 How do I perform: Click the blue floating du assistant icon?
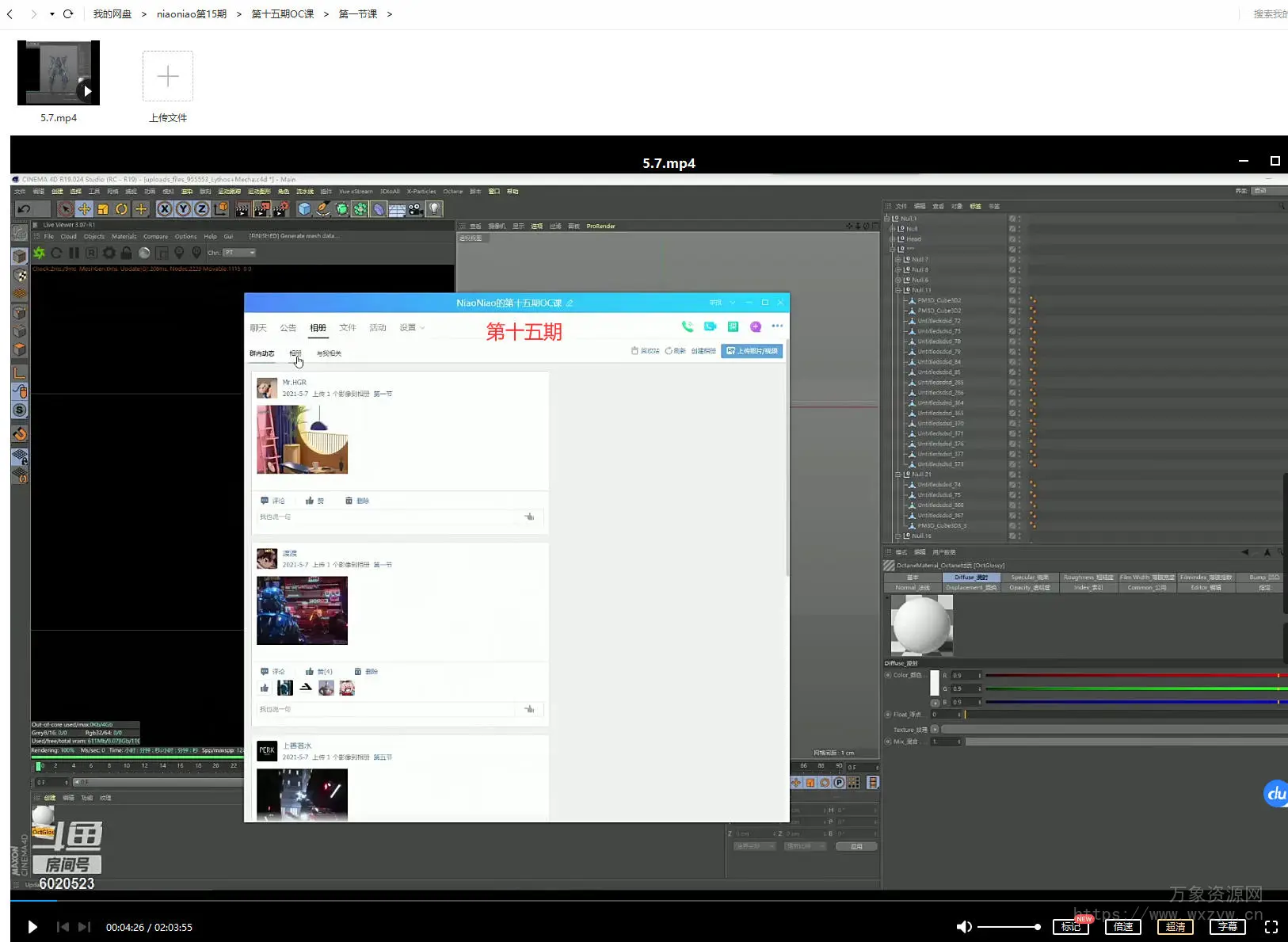click(x=1275, y=793)
